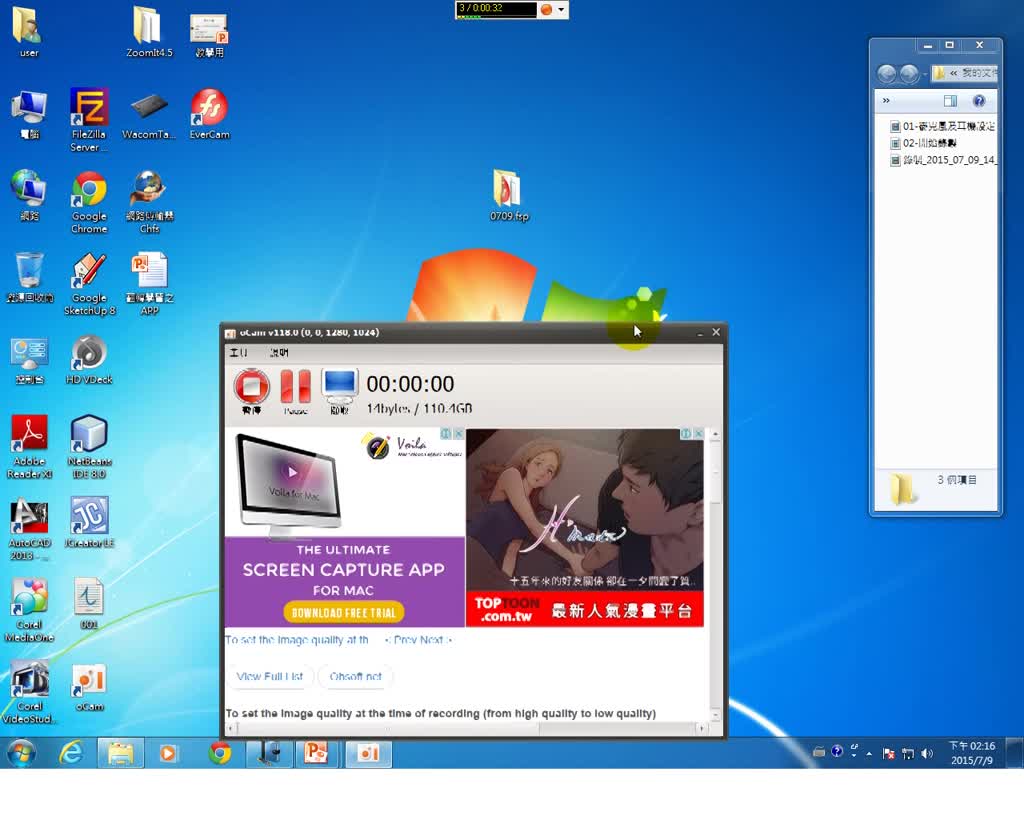Select the FileZilla Server desktop shortcut
Viewport: 1024px width, 820px height.
point(89,121)
